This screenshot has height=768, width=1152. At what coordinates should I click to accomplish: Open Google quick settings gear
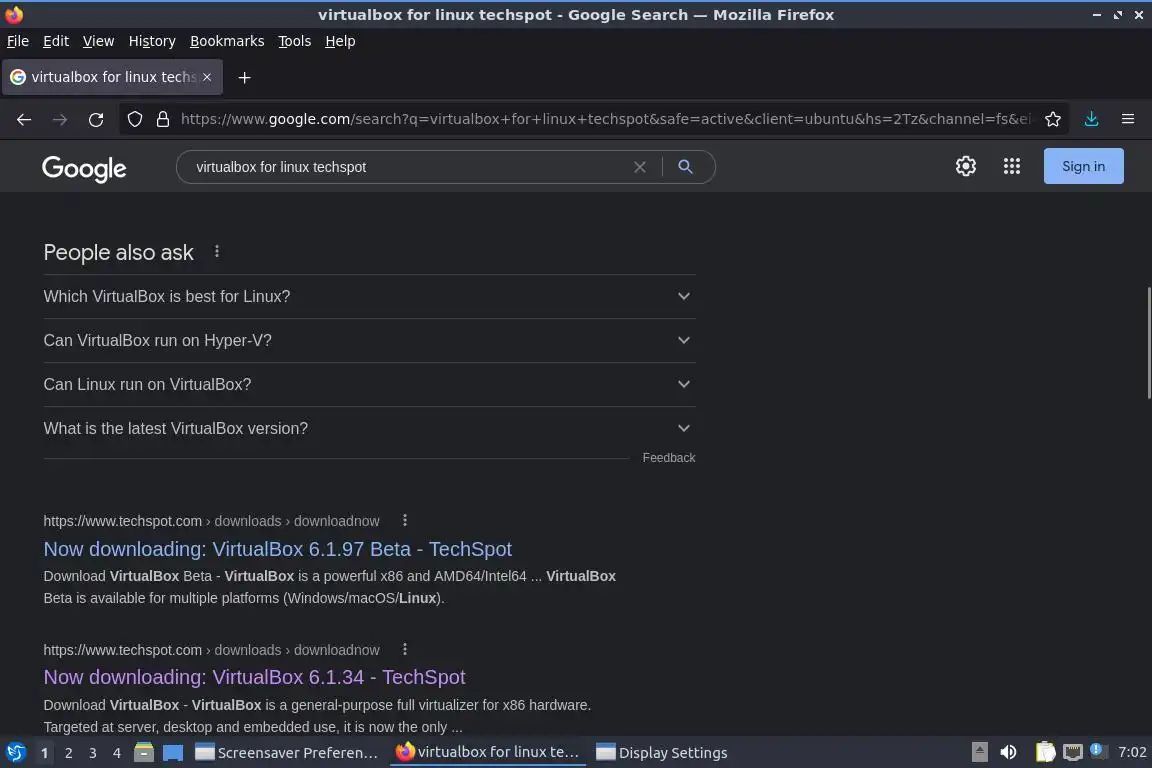click(x=965, y=166)
